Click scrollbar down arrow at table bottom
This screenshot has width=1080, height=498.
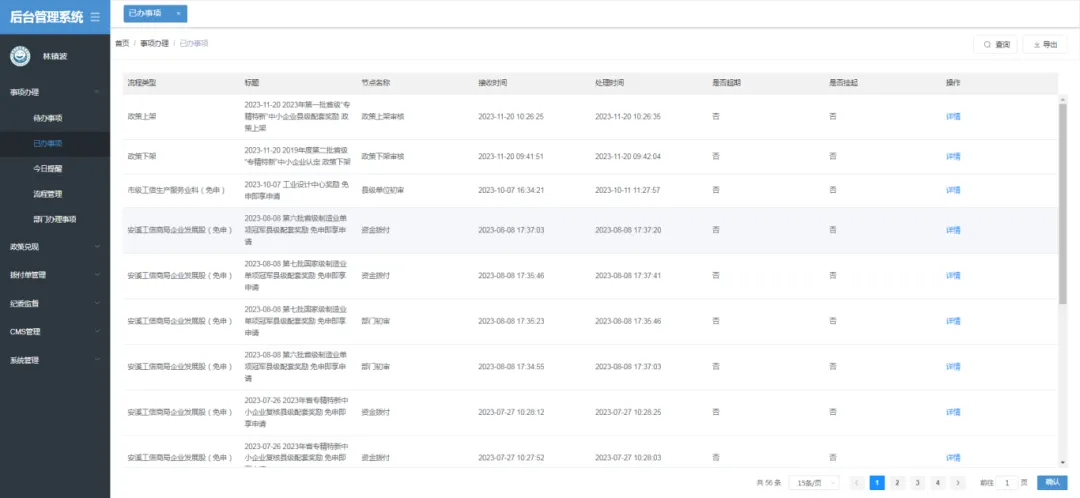coord(1062,463)
